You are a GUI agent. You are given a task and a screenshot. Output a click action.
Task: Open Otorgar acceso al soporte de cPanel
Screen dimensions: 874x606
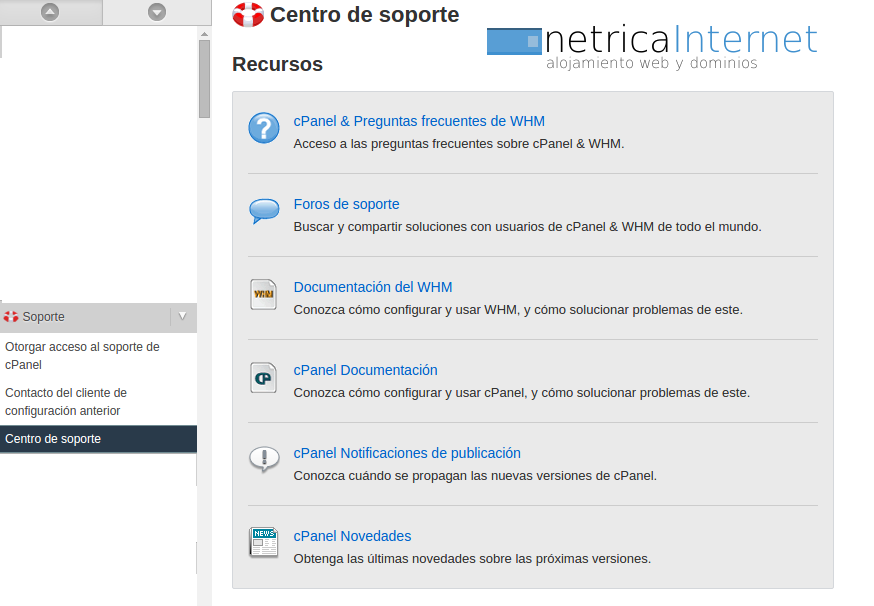tap(82, 356)
